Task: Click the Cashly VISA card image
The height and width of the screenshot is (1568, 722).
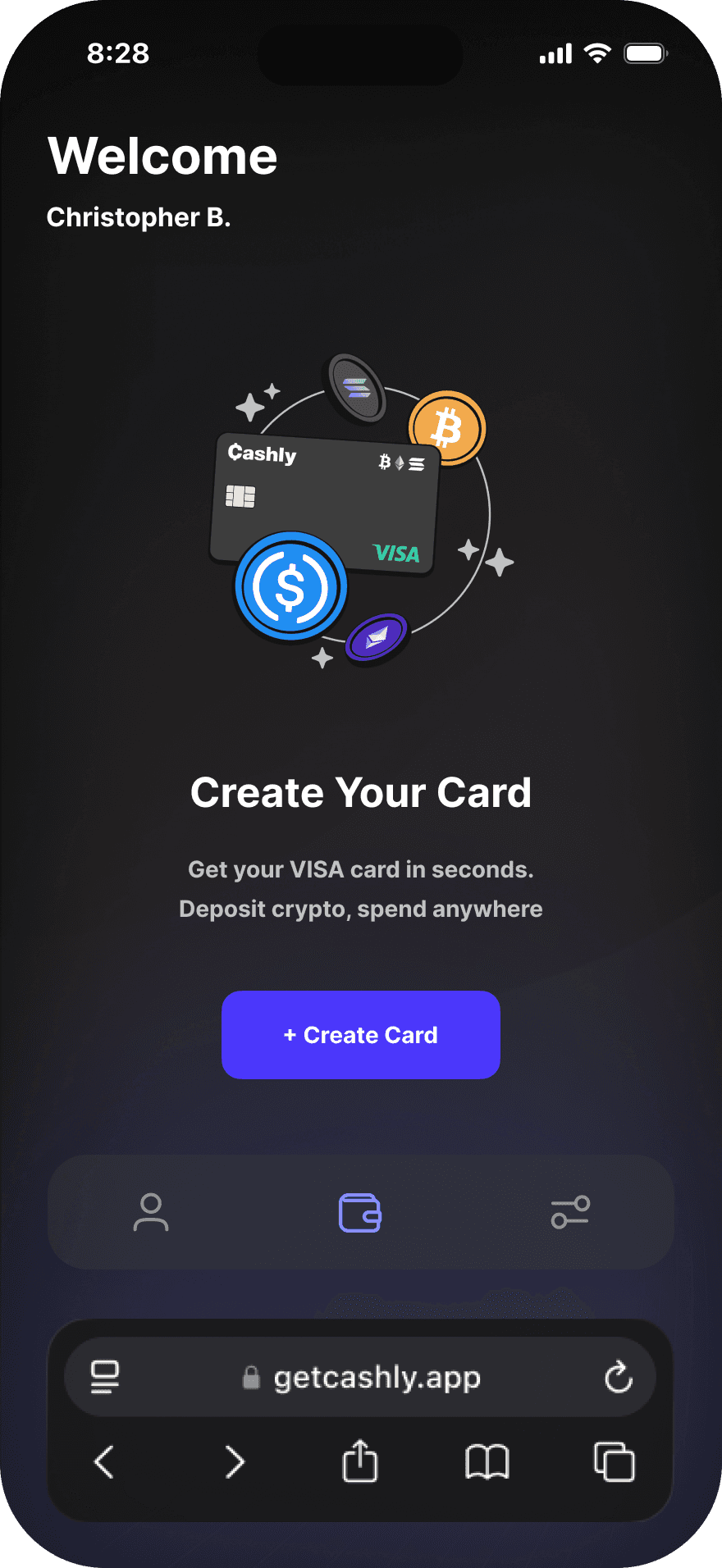Action: [x=324, y=505]
